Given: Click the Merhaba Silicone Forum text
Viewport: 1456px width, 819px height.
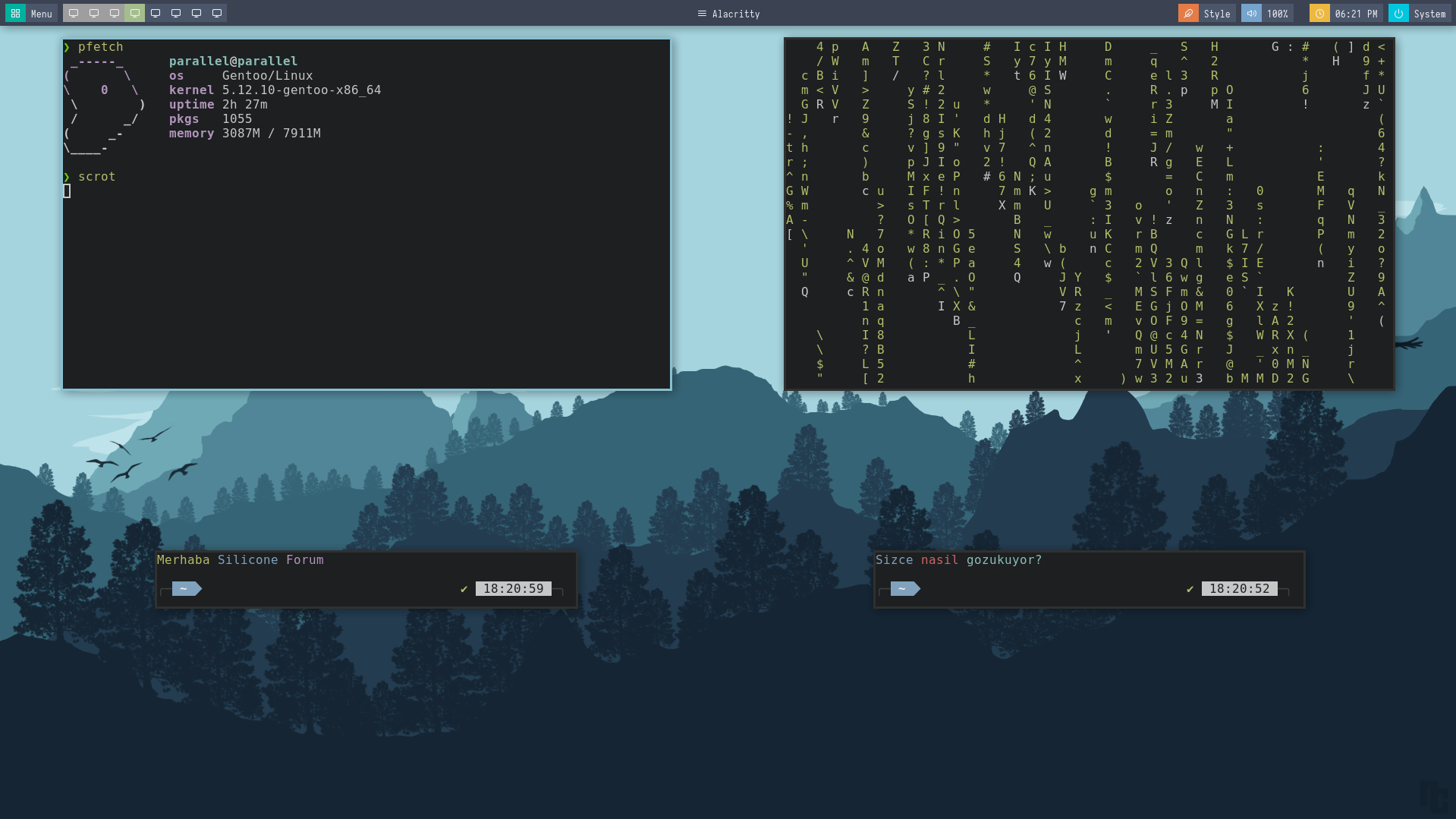Looking at the screenshot, I should [x=240, y=560].
